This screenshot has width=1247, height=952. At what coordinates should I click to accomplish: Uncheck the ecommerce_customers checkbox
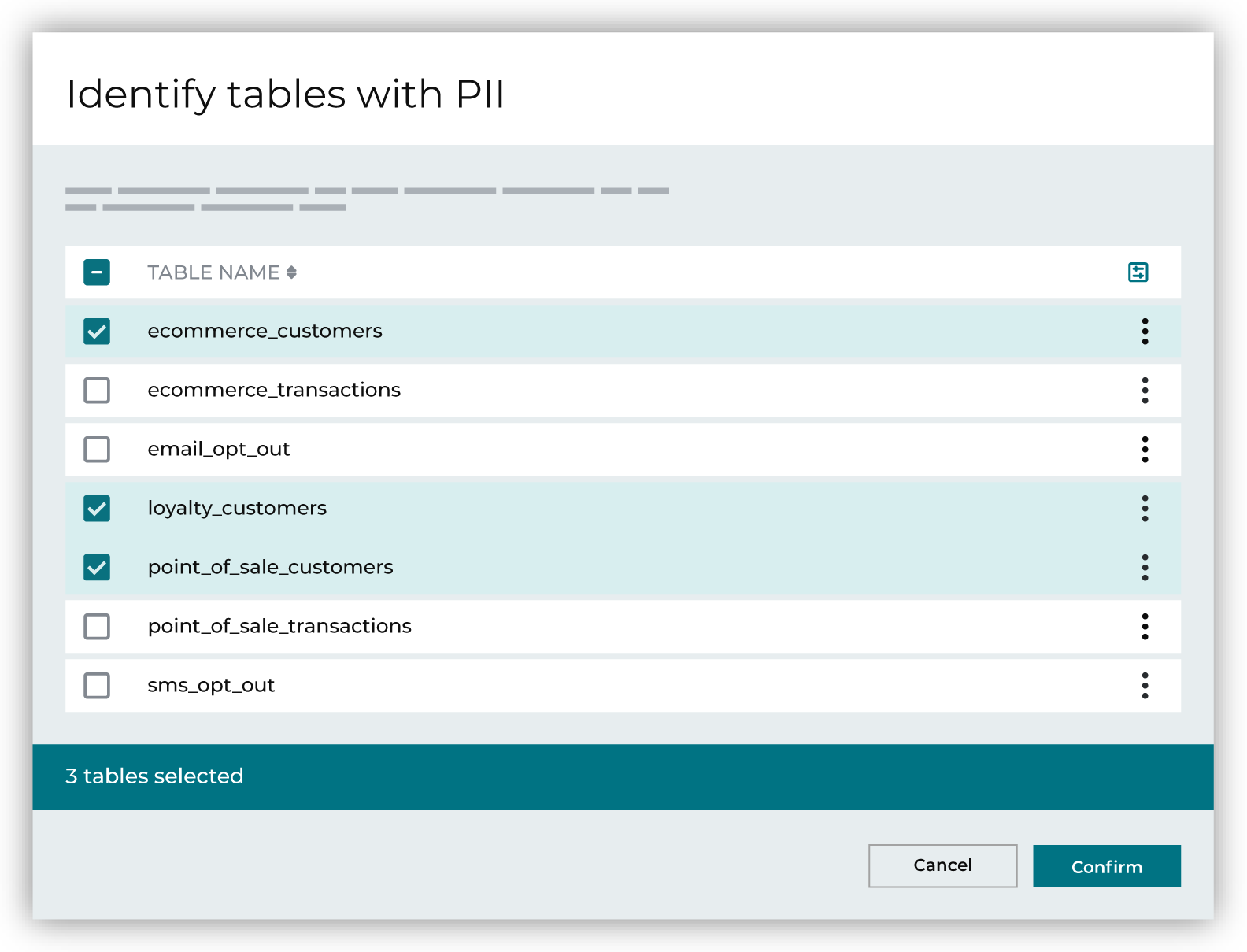[96, 332]
